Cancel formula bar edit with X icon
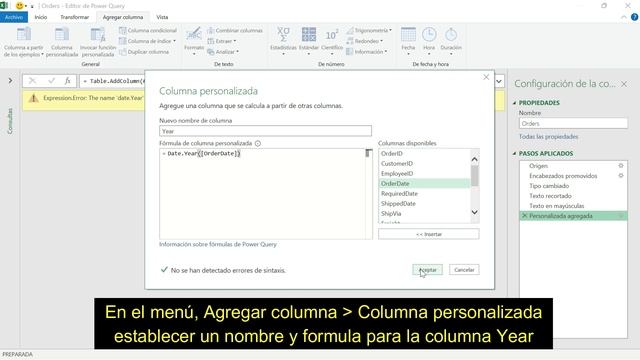This screenshot has height=360, width=640. pos(32,81)
